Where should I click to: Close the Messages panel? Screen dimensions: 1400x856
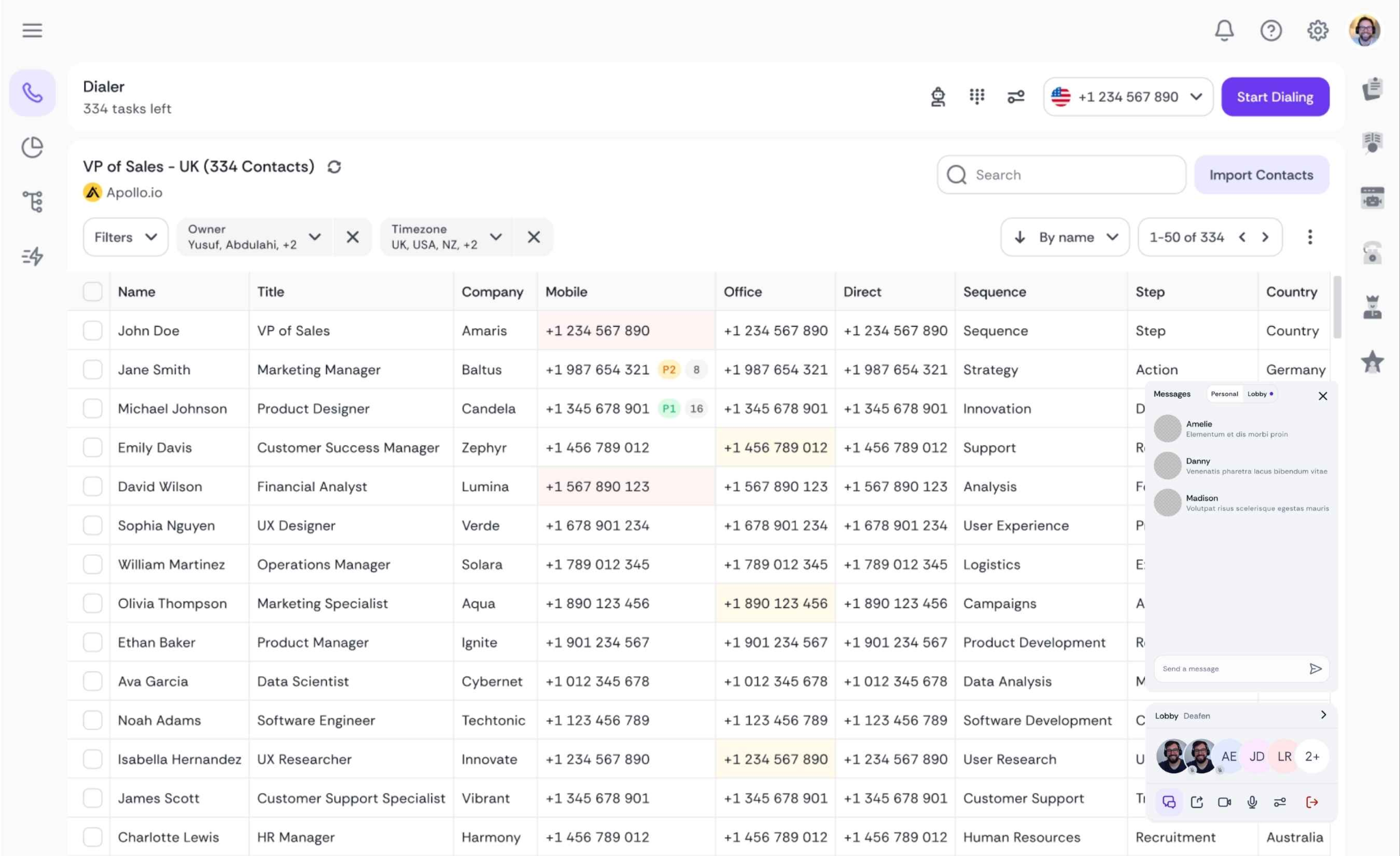pos(1323,396)
